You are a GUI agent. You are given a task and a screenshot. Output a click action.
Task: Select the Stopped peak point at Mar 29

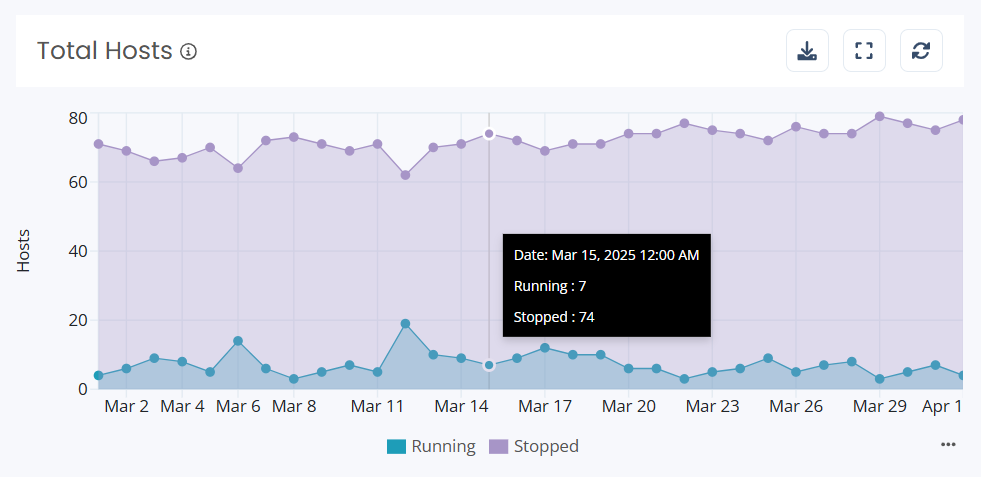click(x=879, y=116)
